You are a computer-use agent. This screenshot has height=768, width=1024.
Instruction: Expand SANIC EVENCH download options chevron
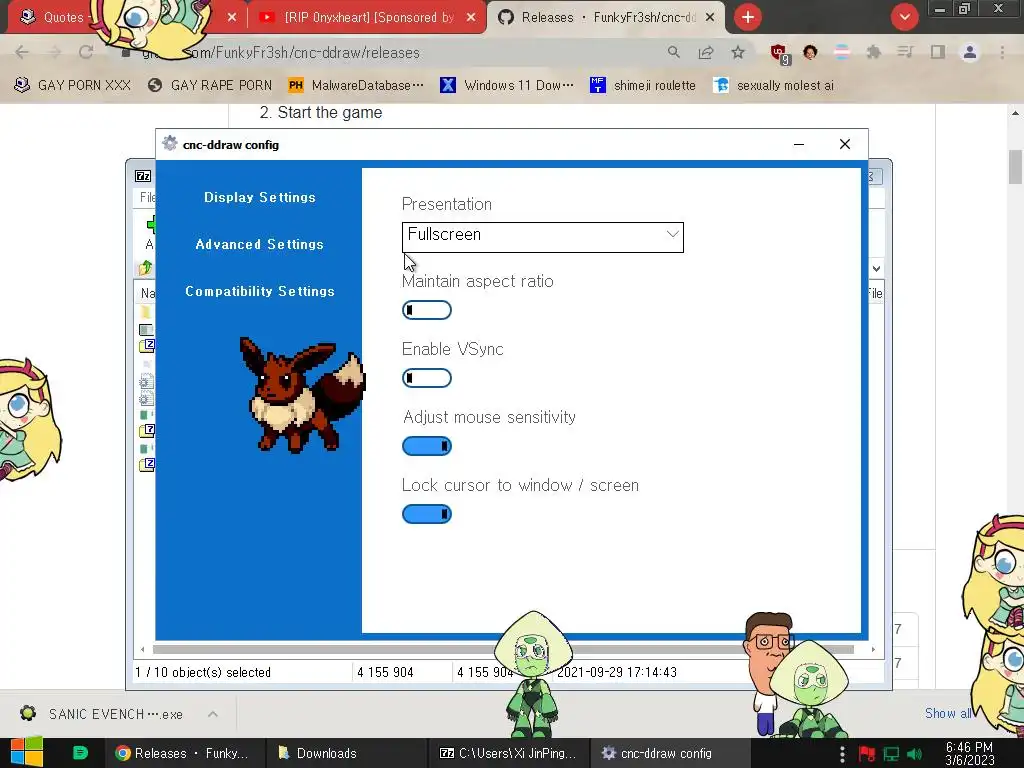click(213, 714)
